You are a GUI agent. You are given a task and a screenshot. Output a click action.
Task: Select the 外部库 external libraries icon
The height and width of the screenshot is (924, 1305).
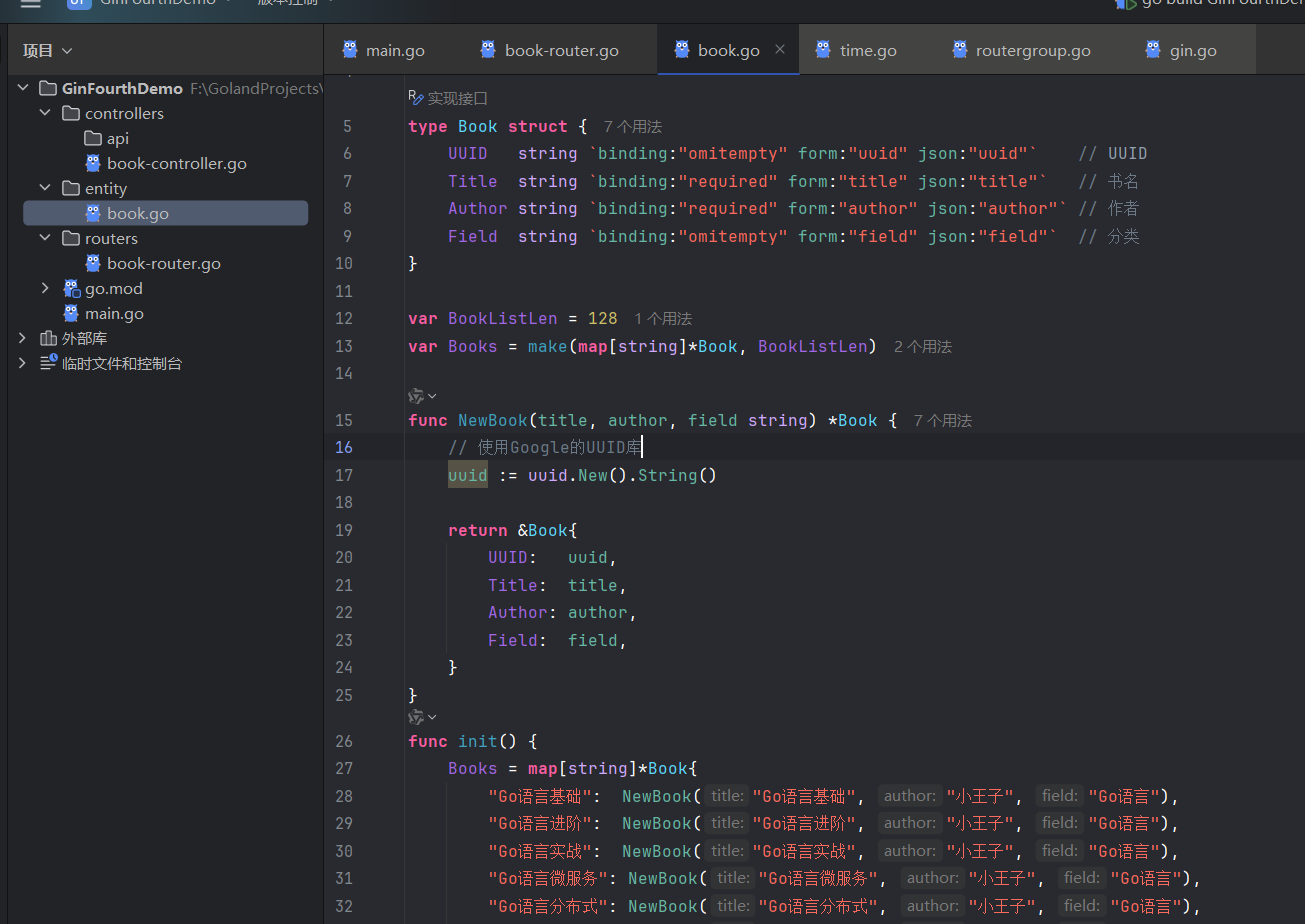click(x=48, y=339)
